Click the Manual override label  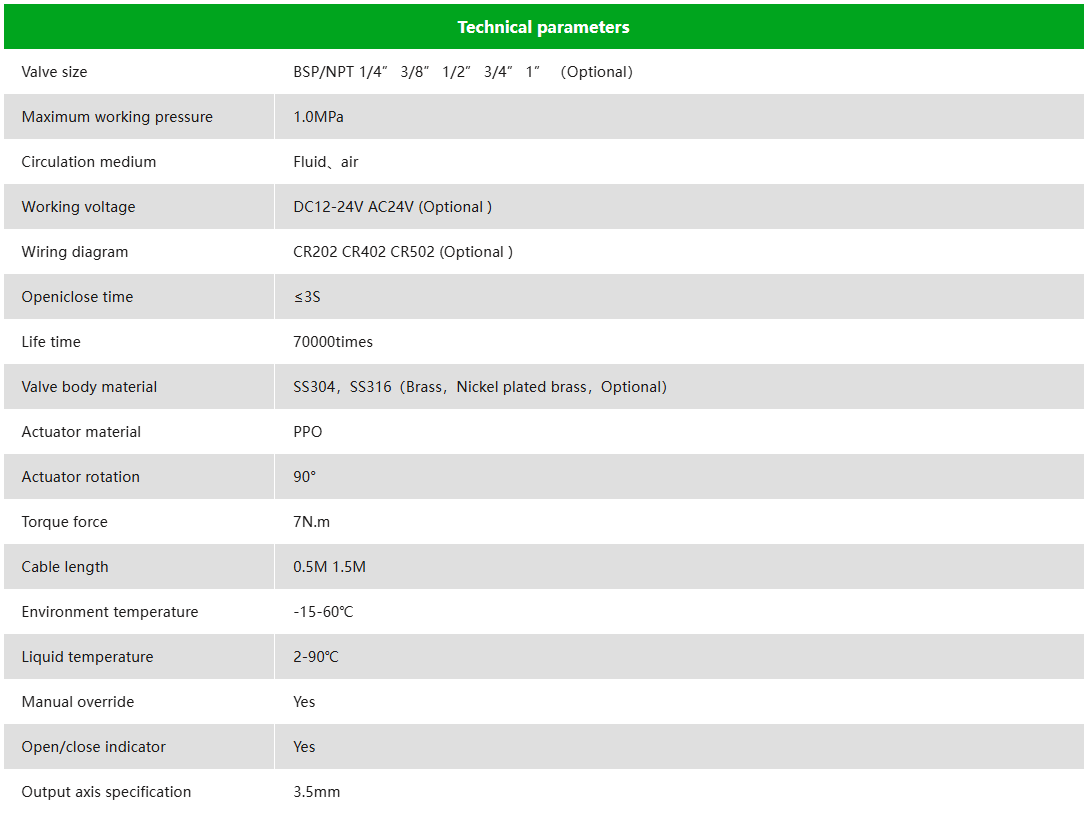pos(78,702)
